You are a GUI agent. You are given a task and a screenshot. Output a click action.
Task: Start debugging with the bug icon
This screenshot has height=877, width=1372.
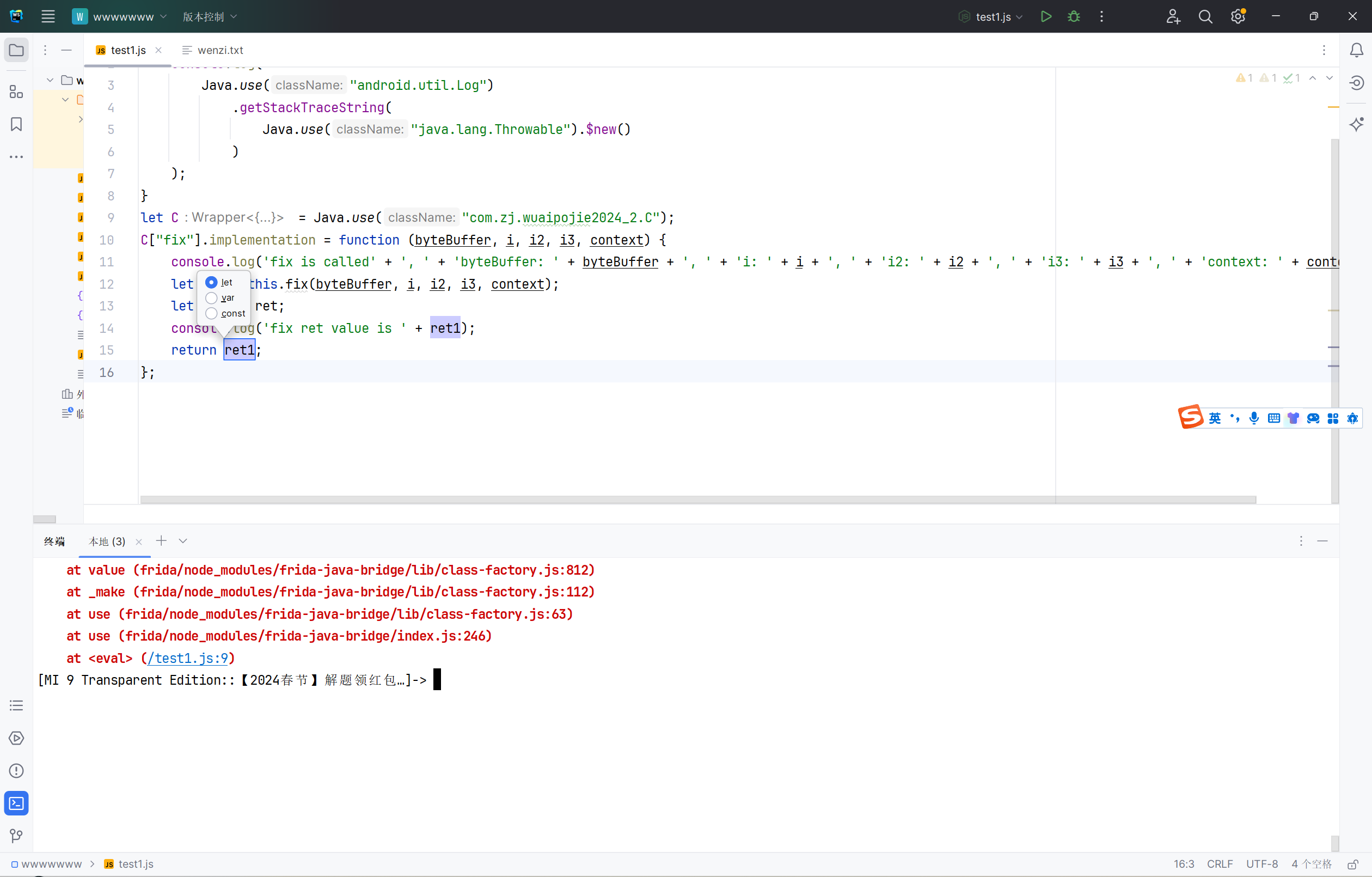click(1074, 16)
